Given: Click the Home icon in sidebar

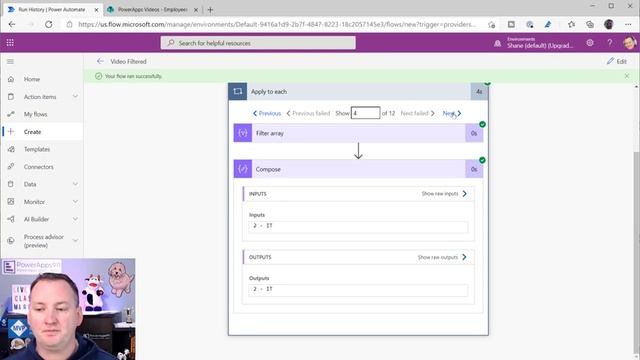Looking at the screenshot, I should click(11, 79).
